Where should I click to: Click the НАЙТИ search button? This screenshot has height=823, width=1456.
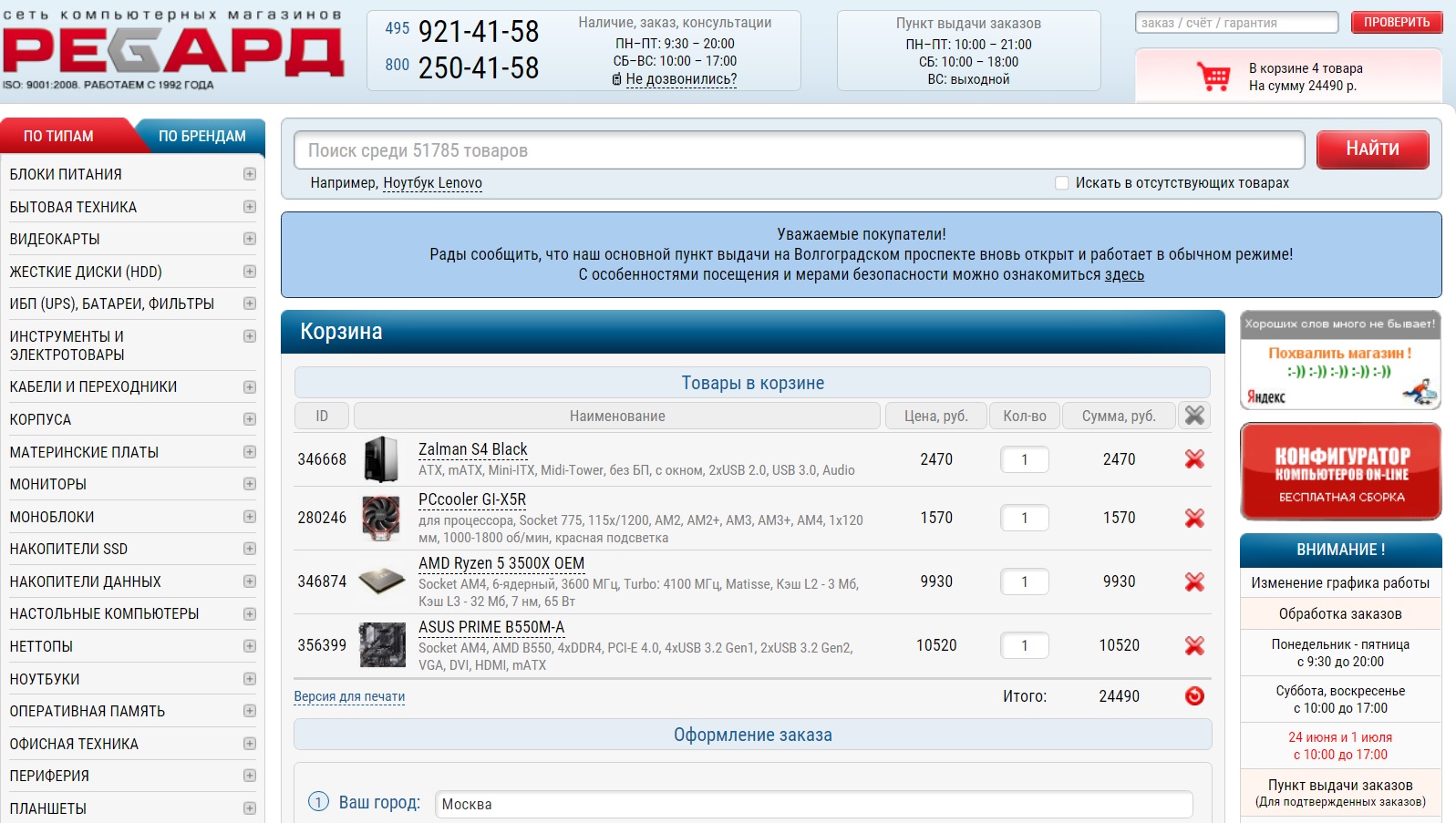click(1372, 149)
